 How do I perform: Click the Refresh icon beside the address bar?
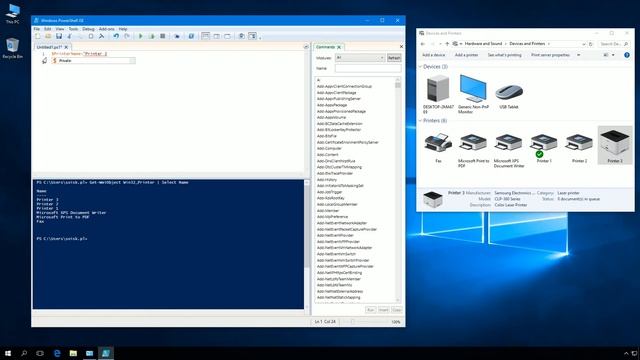(591, 44)
